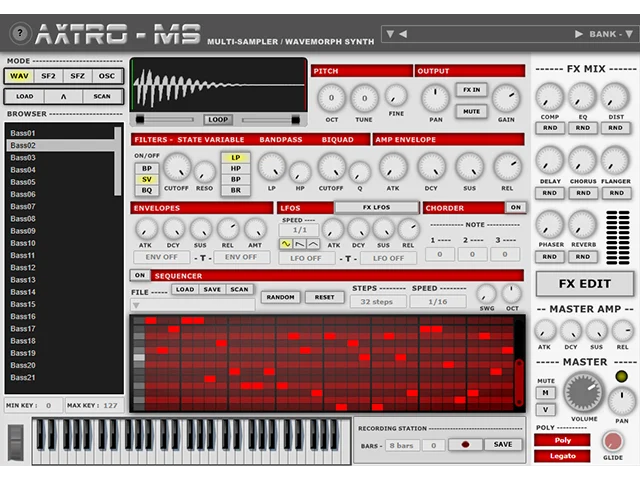This screenshot has height=480, width=640.
Task: Click the up-folder caret button
Action: (x=63, y=97)
